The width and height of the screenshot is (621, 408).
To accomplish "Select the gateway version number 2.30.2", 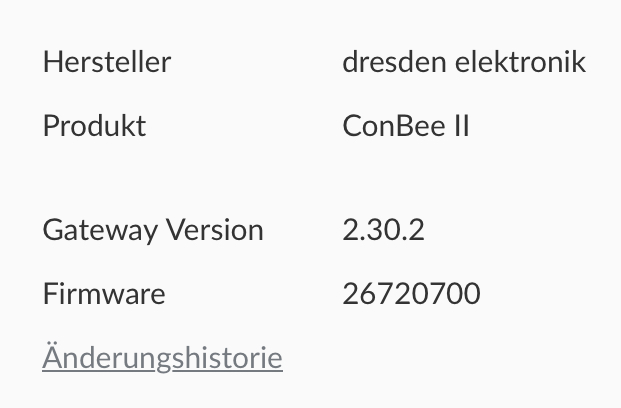I will 384,230.
